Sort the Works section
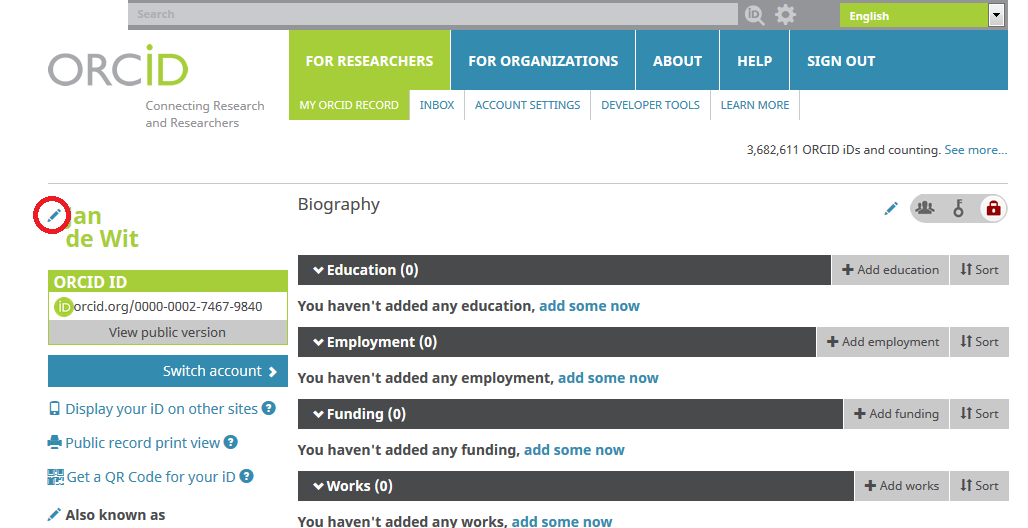This screenshot has width=1028, height=528. [x=979, y=486]
